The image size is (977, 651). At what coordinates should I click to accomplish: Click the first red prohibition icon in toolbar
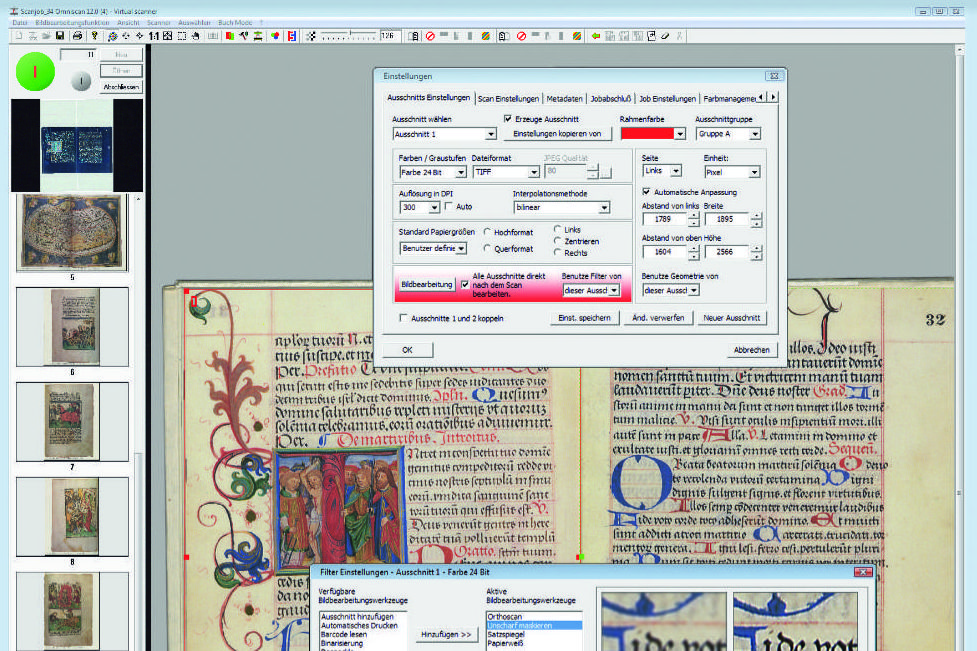pos(430,36)
